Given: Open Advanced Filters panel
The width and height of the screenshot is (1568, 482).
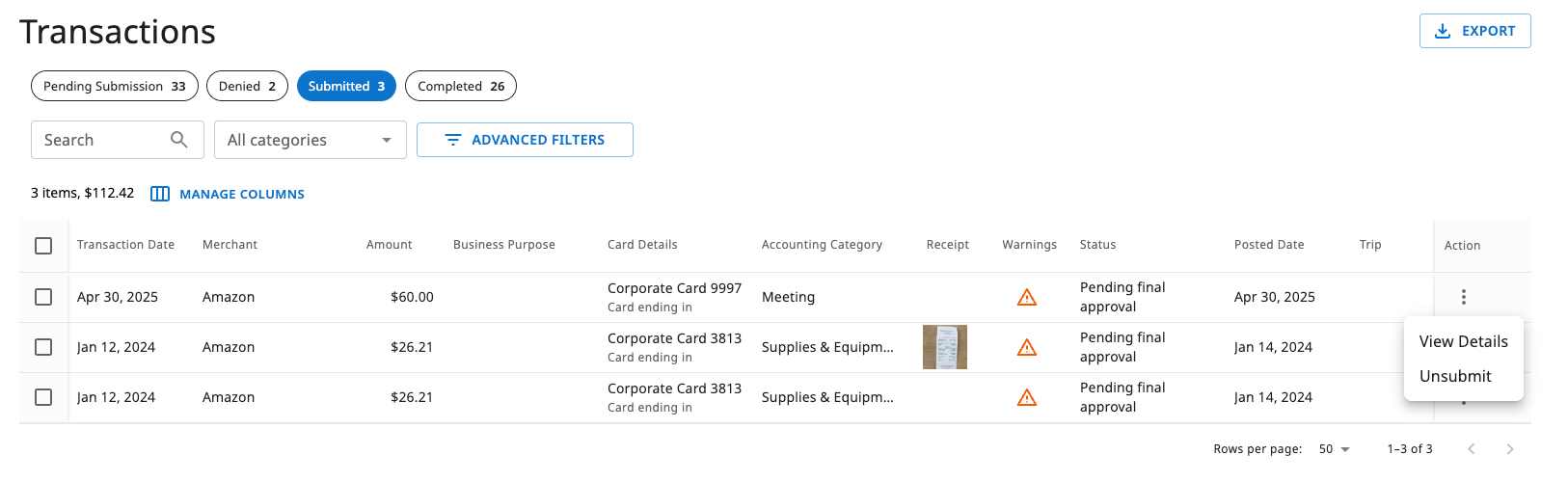Looking at the screenshot, I should (x=525, y=140).
